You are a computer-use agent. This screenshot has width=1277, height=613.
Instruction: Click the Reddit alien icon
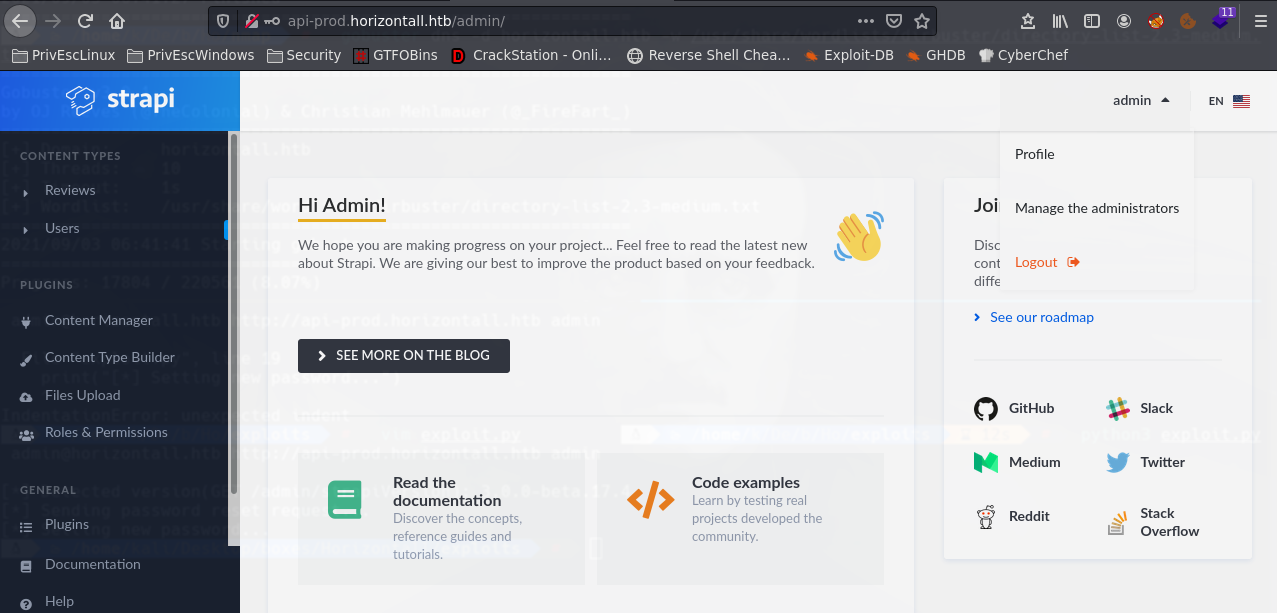986,516
